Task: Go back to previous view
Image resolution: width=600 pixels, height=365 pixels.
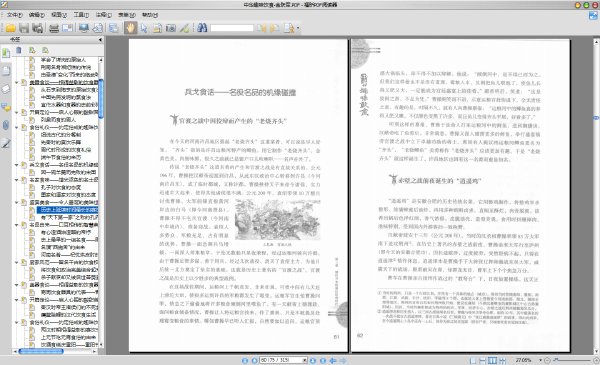Action: (333, 360)
